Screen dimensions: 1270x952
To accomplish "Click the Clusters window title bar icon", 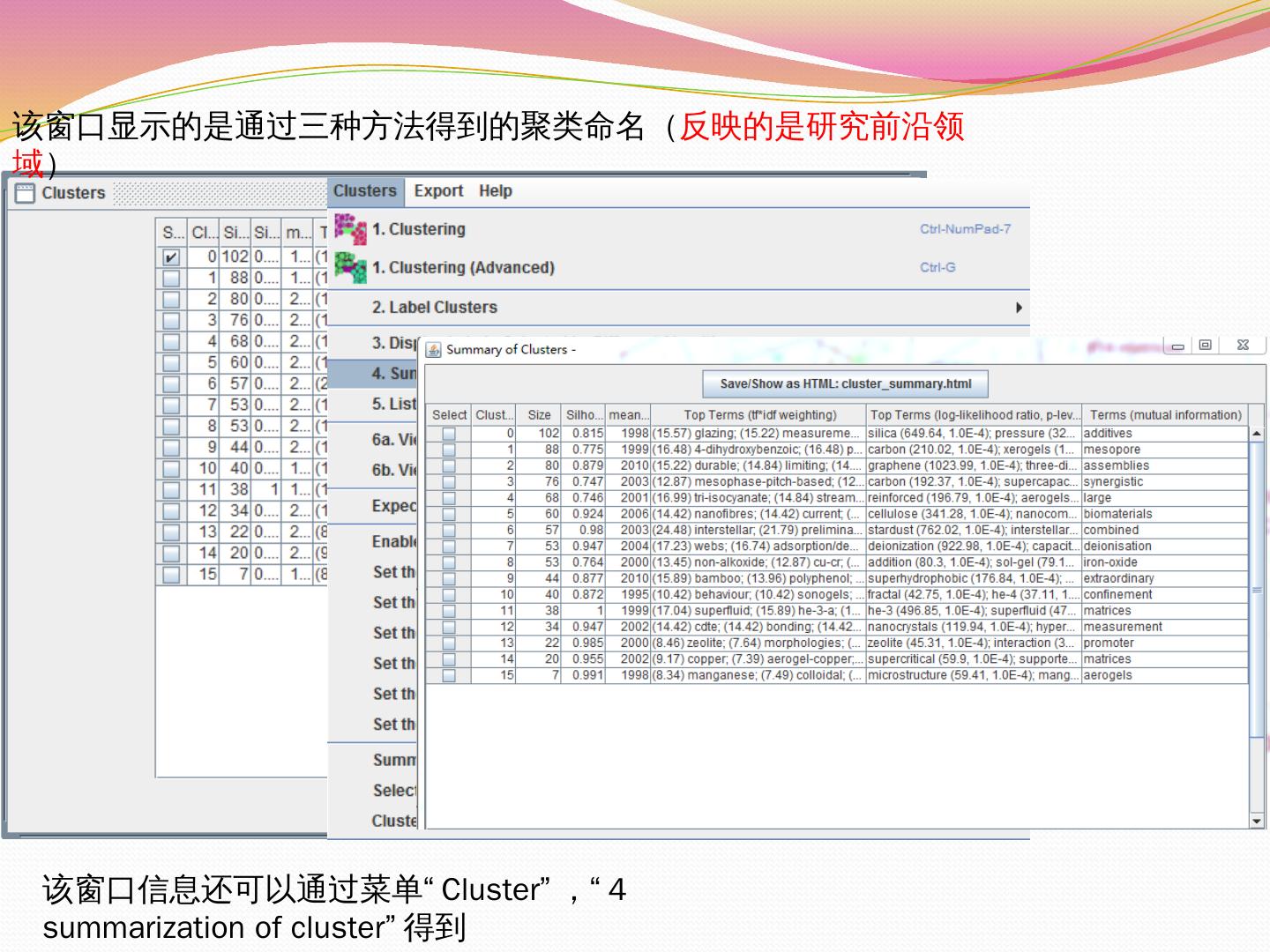I will pyautogui.click(x=25, y=193).
